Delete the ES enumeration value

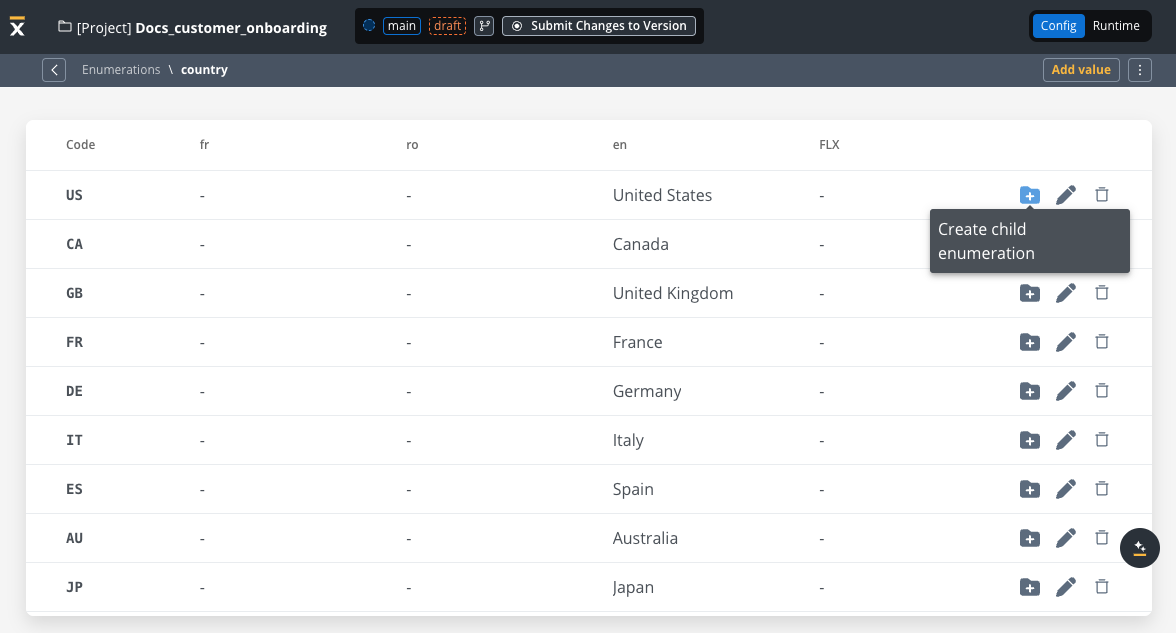[x=1102, y=489]
